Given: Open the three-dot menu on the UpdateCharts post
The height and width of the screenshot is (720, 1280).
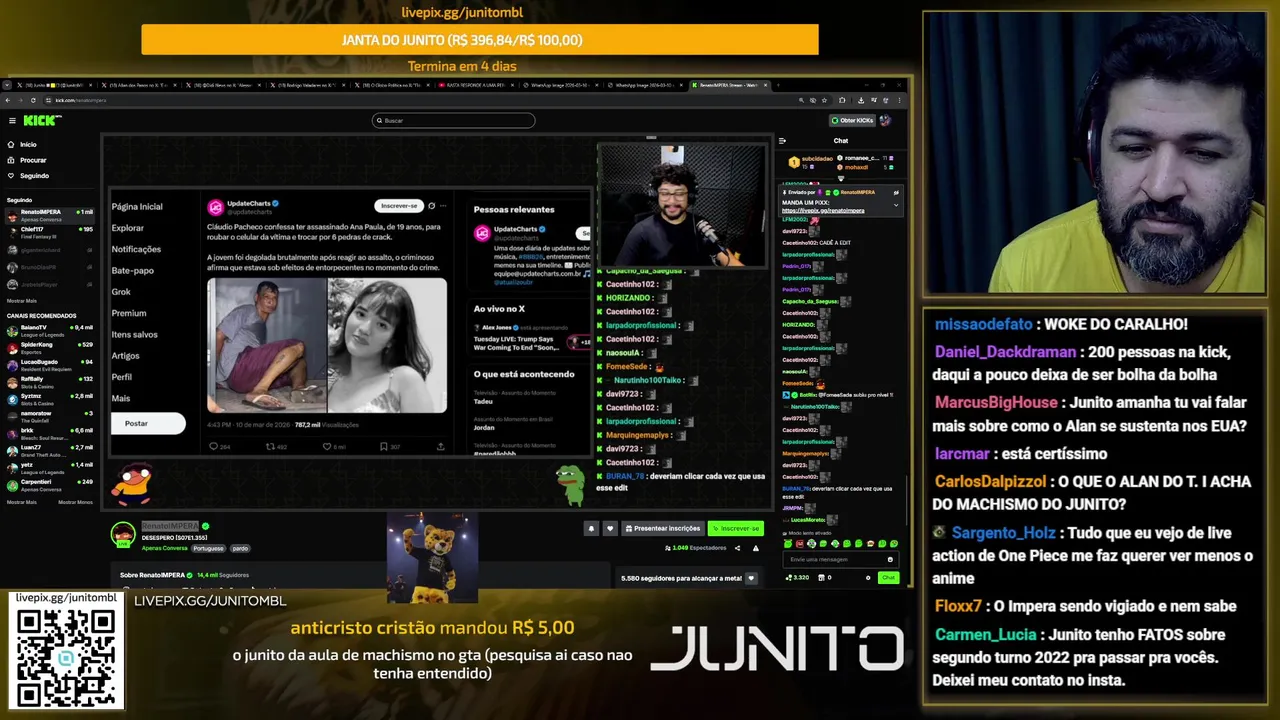Looking at the screenshot, I should click(443, 206).
